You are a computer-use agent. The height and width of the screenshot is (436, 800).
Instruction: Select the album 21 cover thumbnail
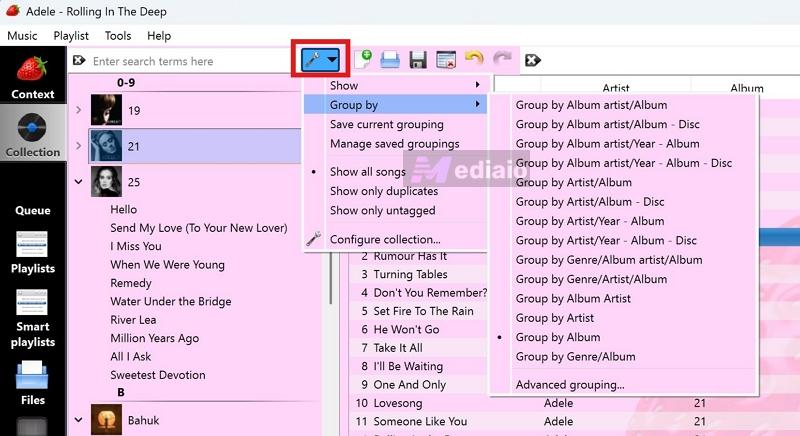[x=106, y=146]
